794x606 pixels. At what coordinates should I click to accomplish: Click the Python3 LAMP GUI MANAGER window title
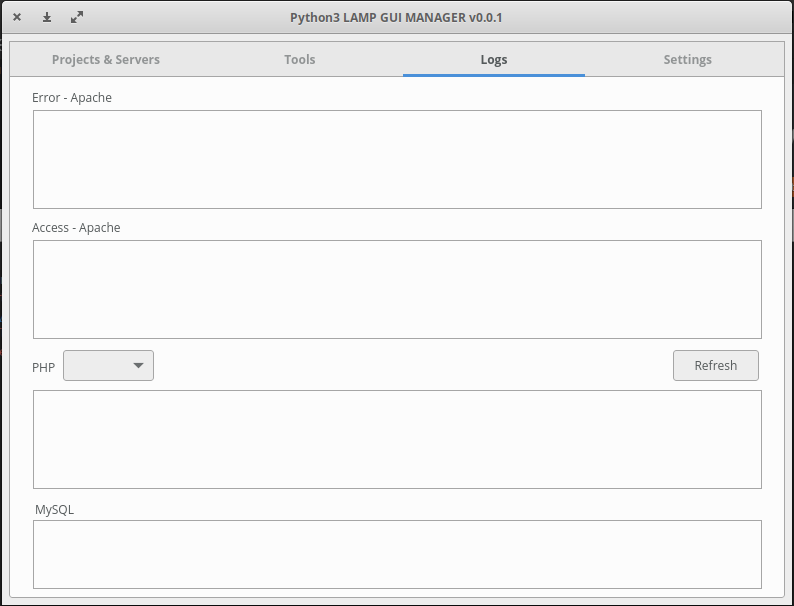point(396,17)
